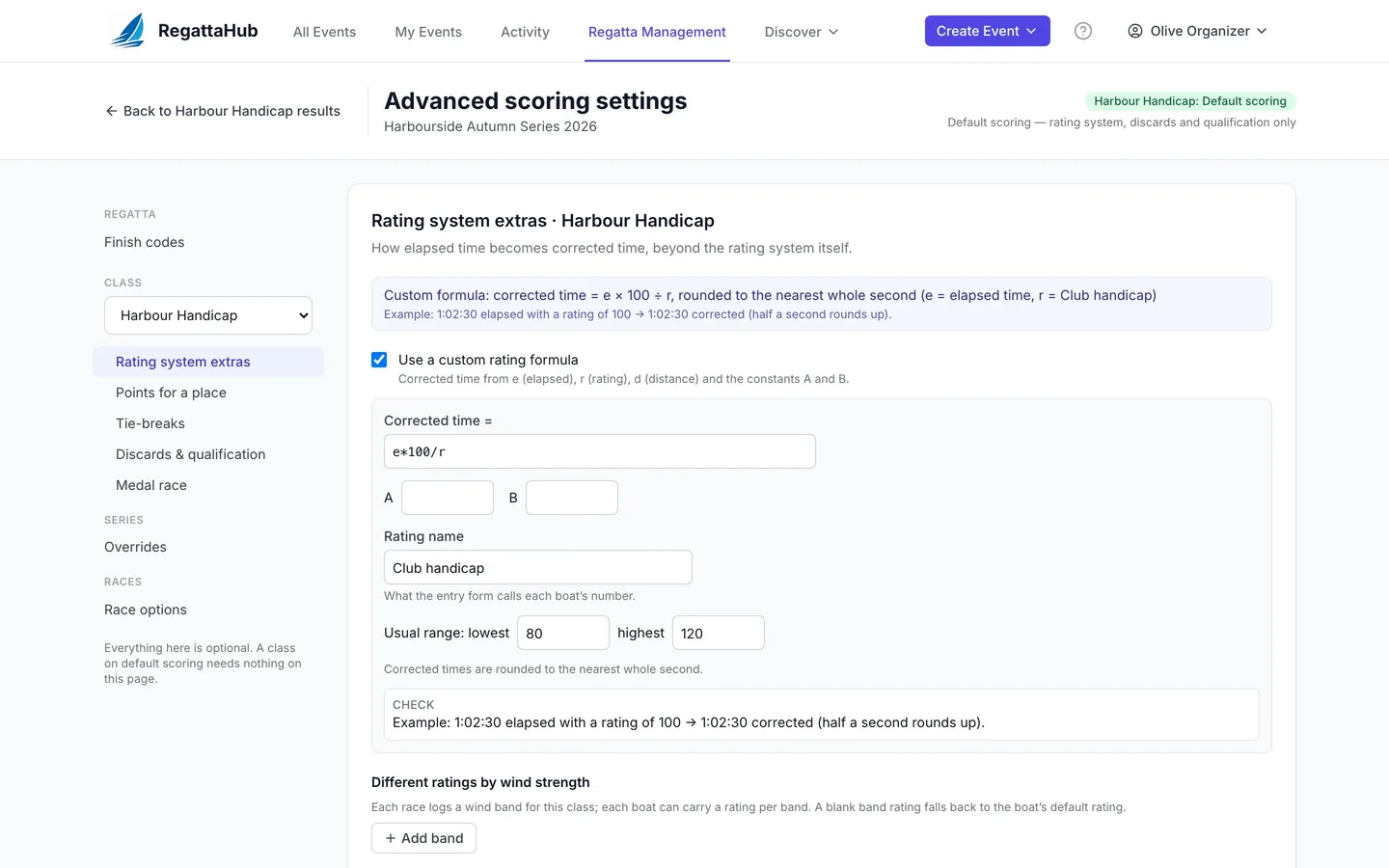Open Race options settings

(146, 610)
